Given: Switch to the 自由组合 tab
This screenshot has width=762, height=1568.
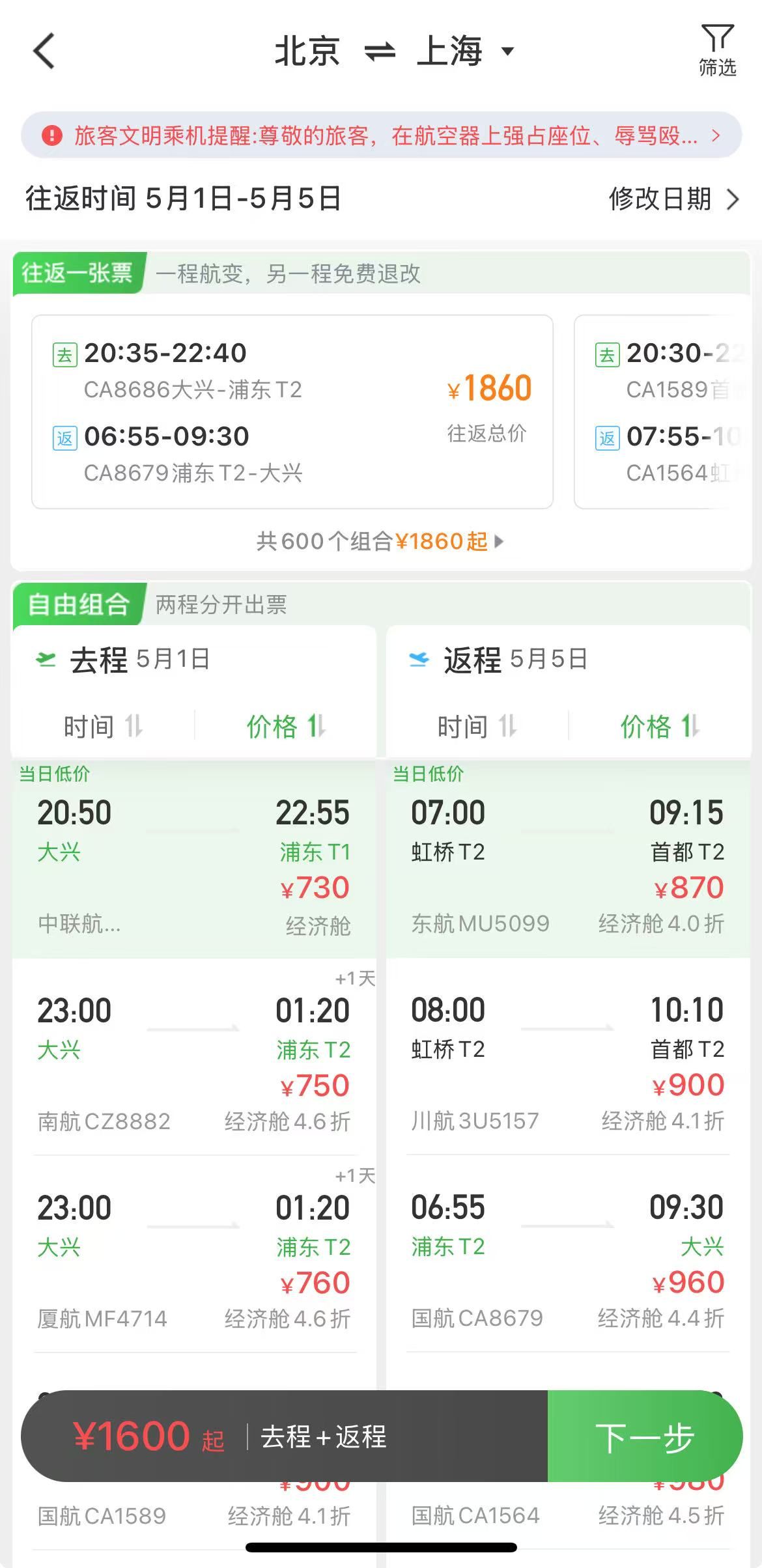Looking at the screenshot, I should coord(78,604).
